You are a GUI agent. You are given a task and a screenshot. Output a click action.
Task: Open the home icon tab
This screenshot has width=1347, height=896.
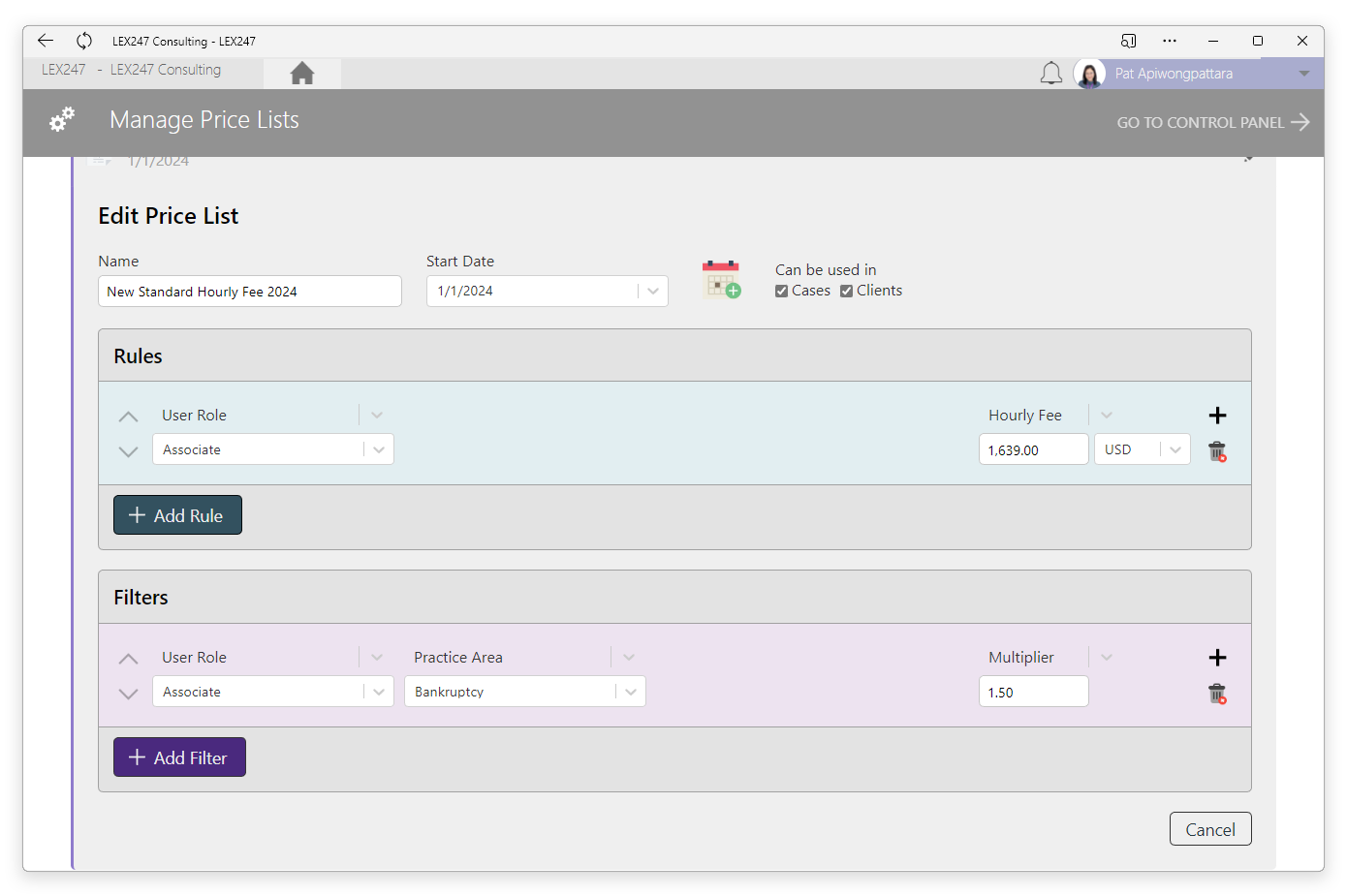302,74
